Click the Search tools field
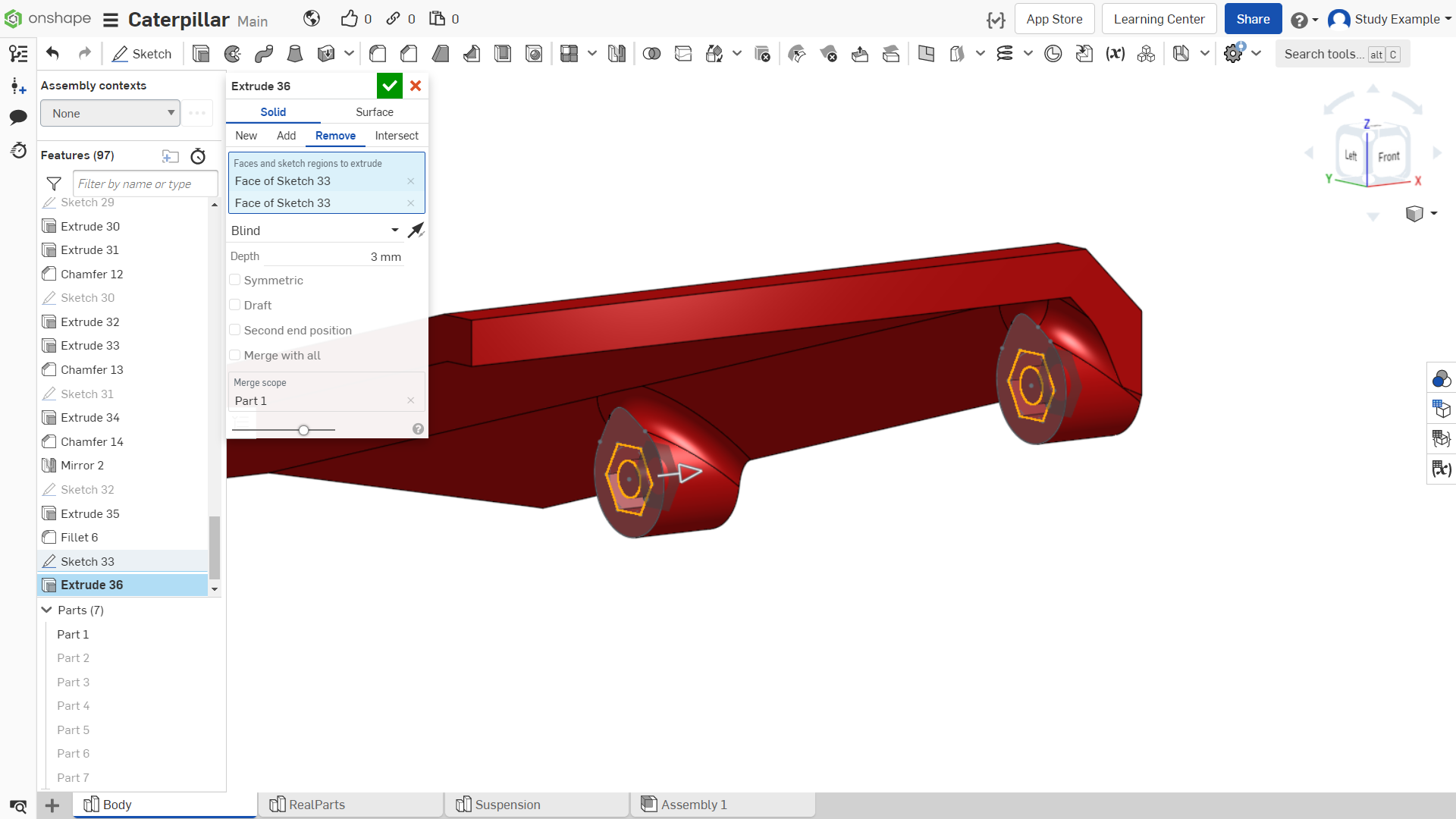 pos(1342,54)
